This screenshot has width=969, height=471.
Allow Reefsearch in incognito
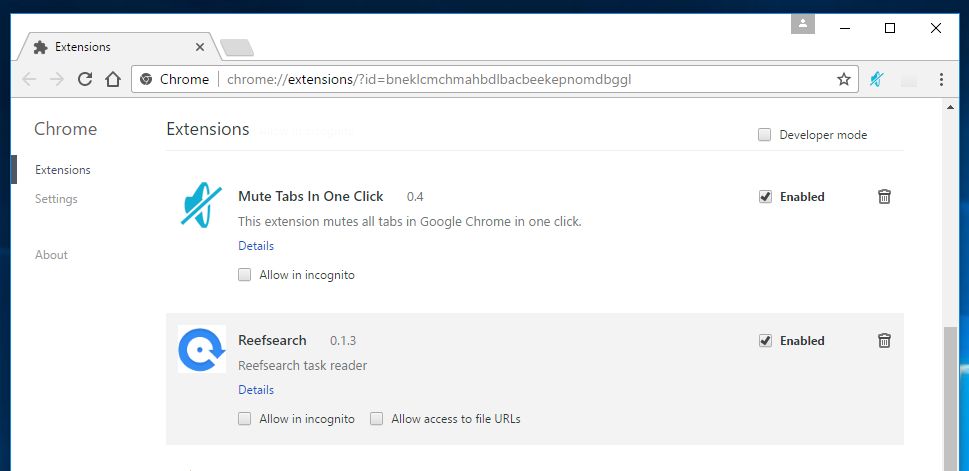pos(245,419)
